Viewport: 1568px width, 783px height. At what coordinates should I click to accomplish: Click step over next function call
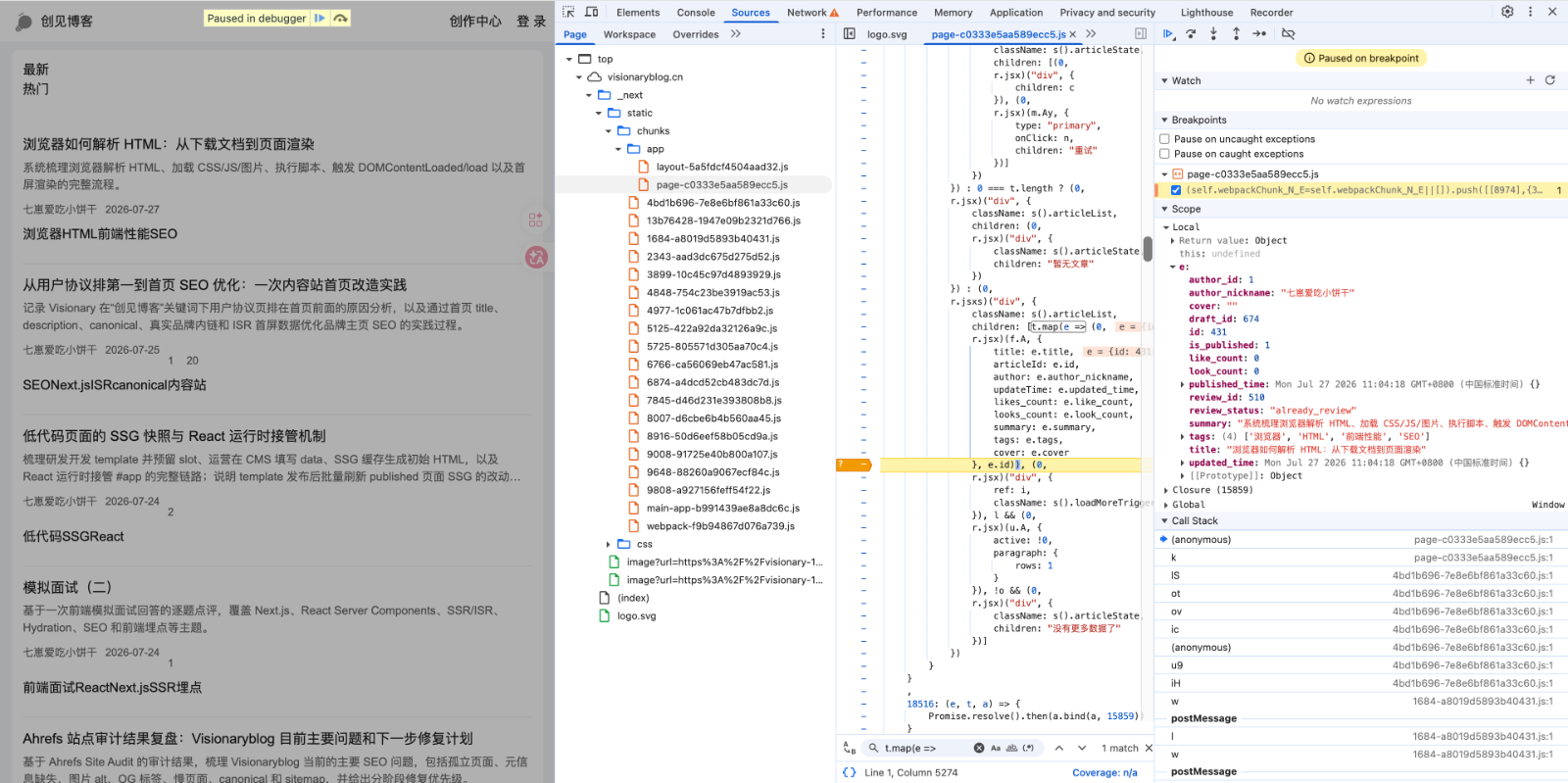[1191, 33]
